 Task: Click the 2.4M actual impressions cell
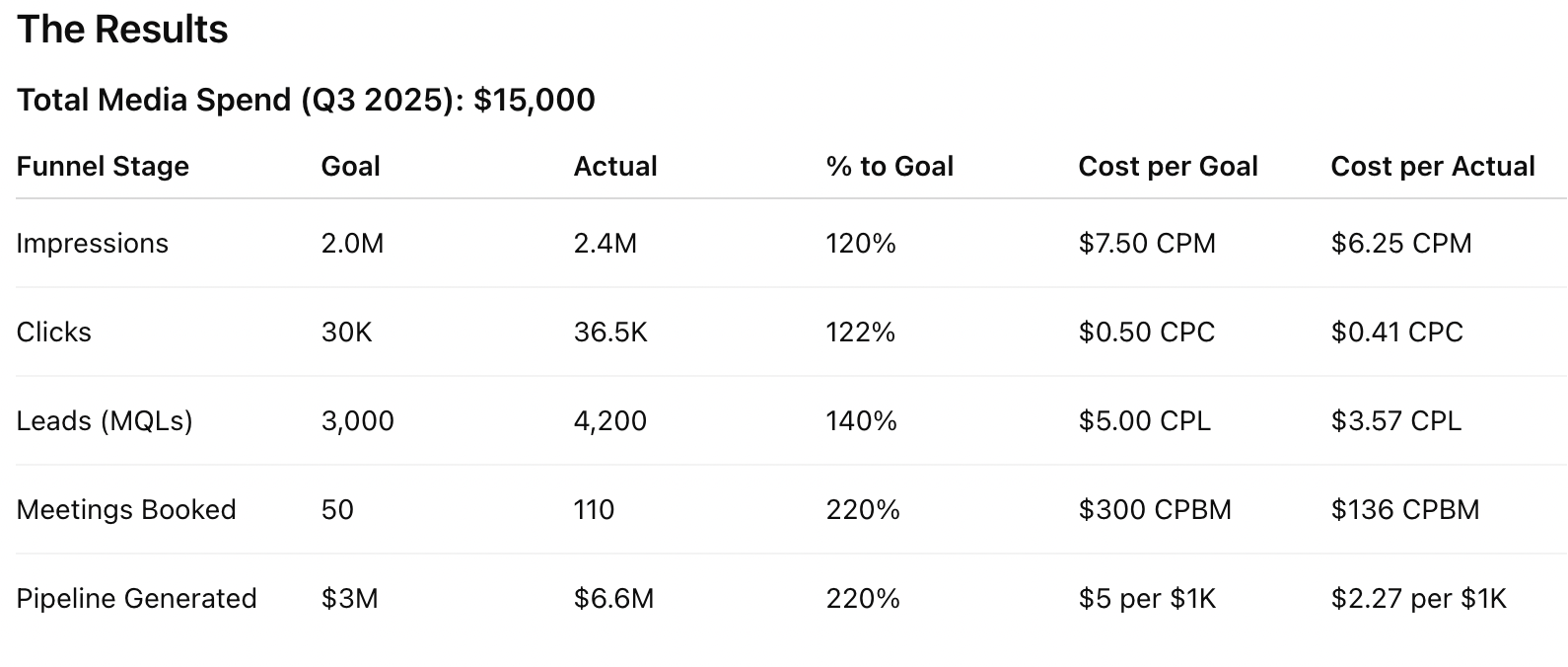point(605,243)
